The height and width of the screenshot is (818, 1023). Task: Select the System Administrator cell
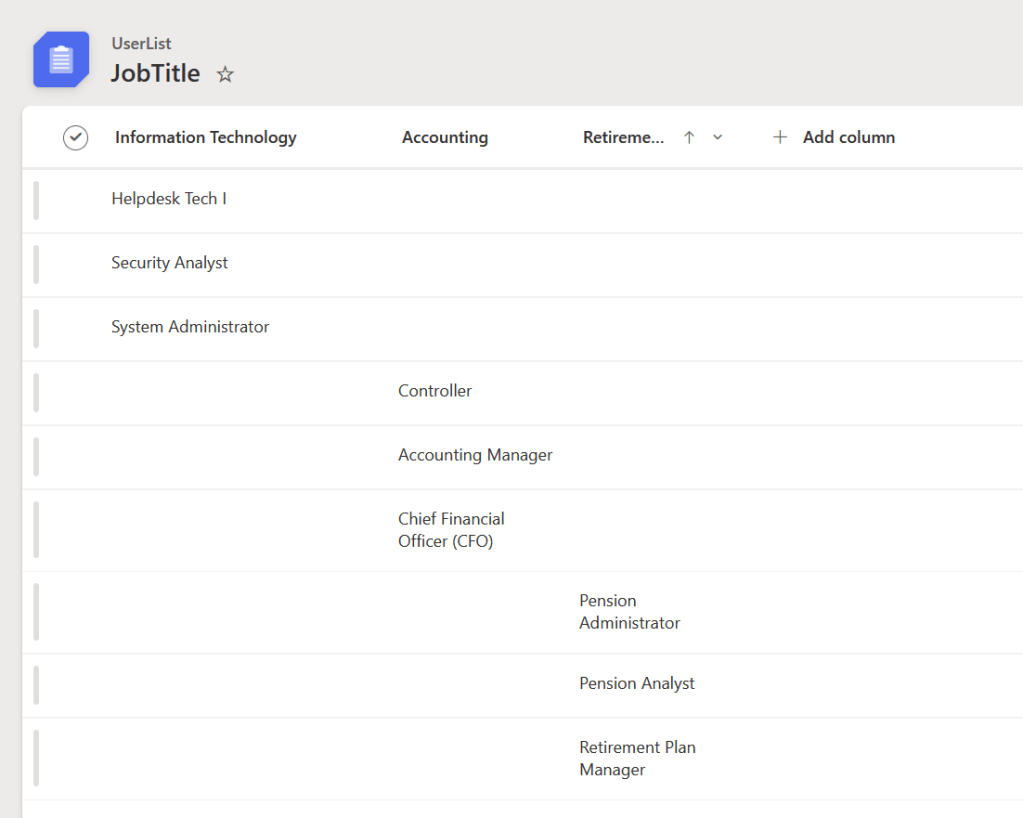click(x=190, y=326)
